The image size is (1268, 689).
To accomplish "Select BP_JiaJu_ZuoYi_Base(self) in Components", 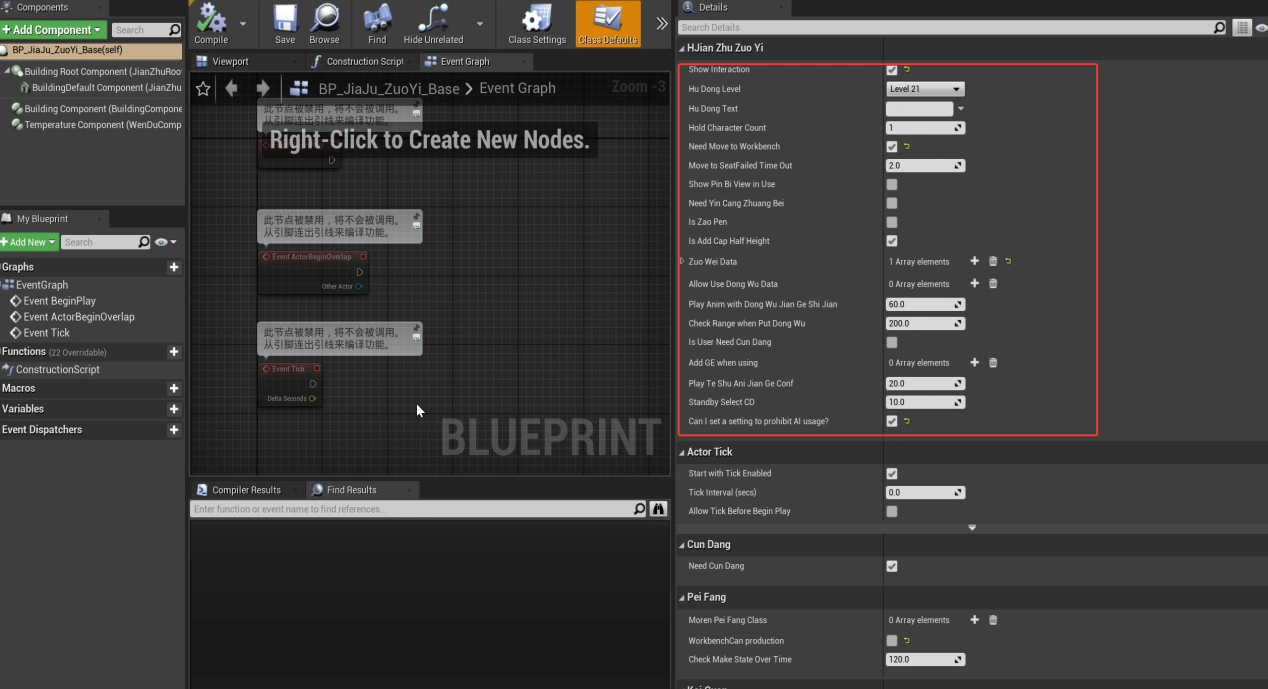I will 92,50.
